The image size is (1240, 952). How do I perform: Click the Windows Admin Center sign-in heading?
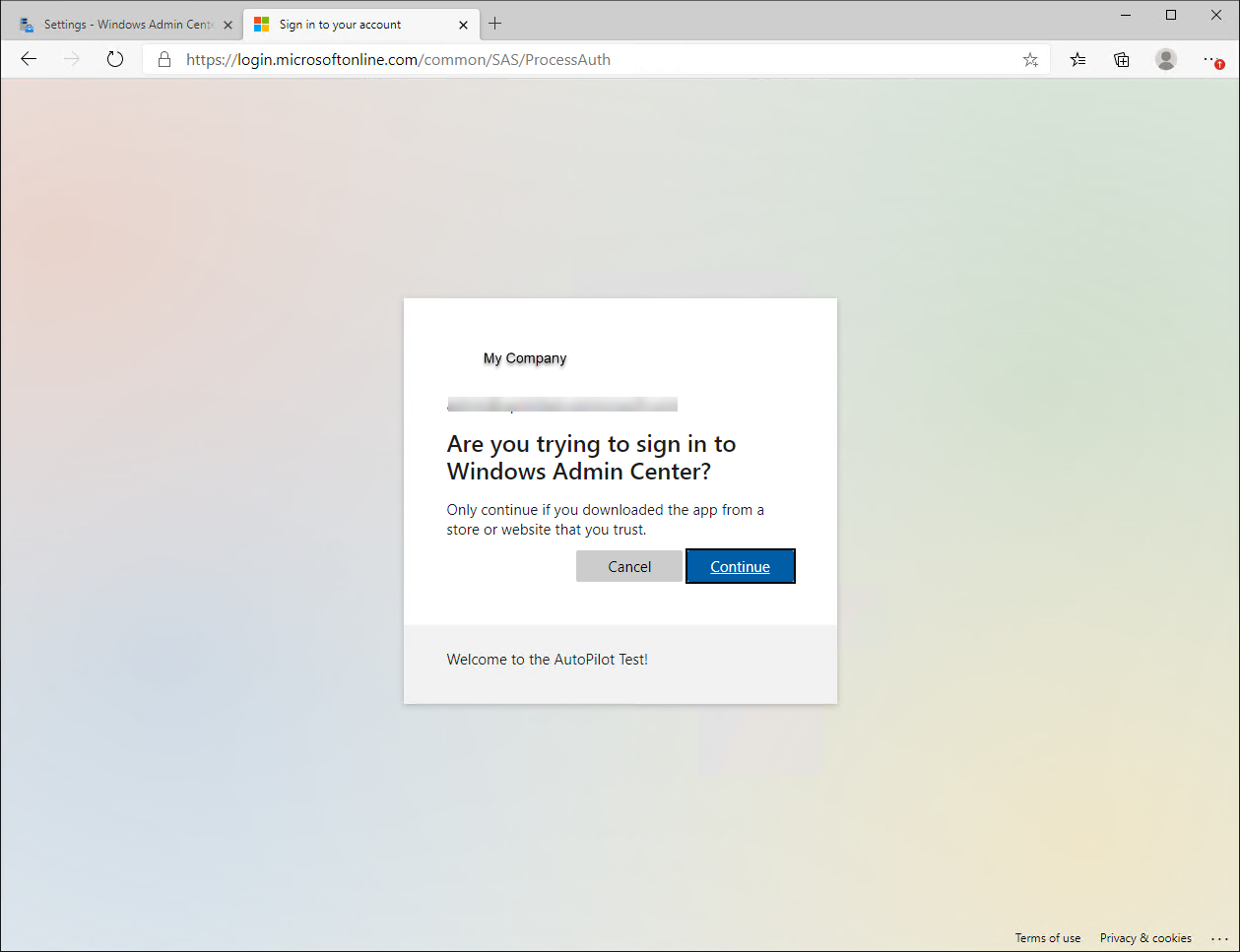click(592, 458)
